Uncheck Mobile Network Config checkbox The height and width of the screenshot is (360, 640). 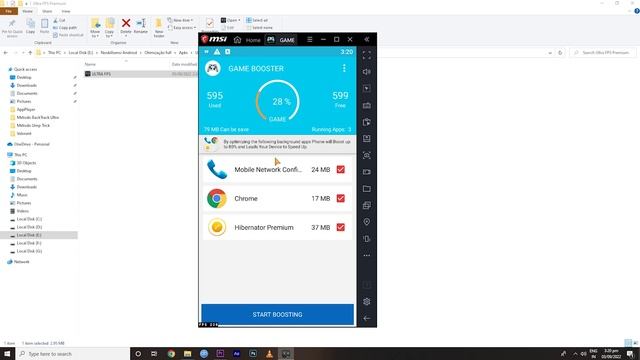(340, 169)
